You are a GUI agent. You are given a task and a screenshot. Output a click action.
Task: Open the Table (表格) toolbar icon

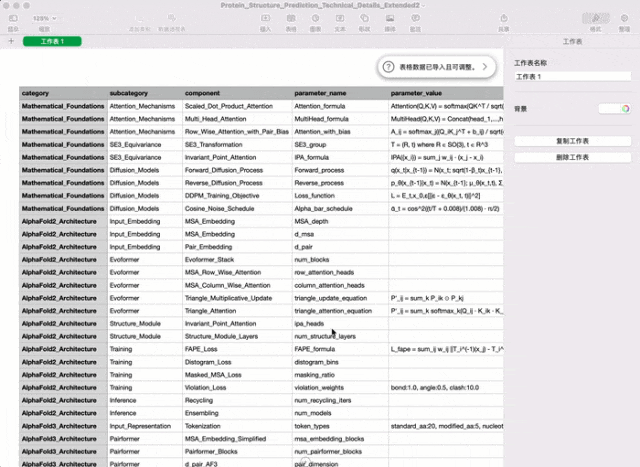[291, 19]
